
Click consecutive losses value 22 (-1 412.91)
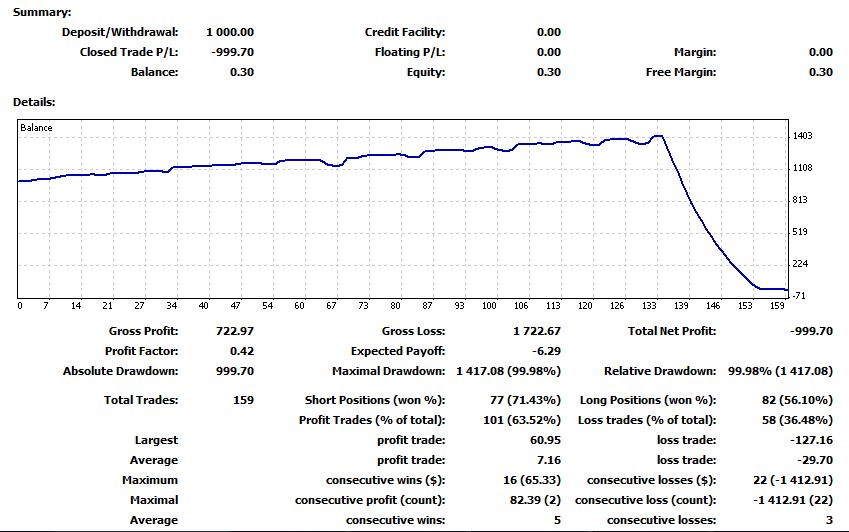point(793,480)
